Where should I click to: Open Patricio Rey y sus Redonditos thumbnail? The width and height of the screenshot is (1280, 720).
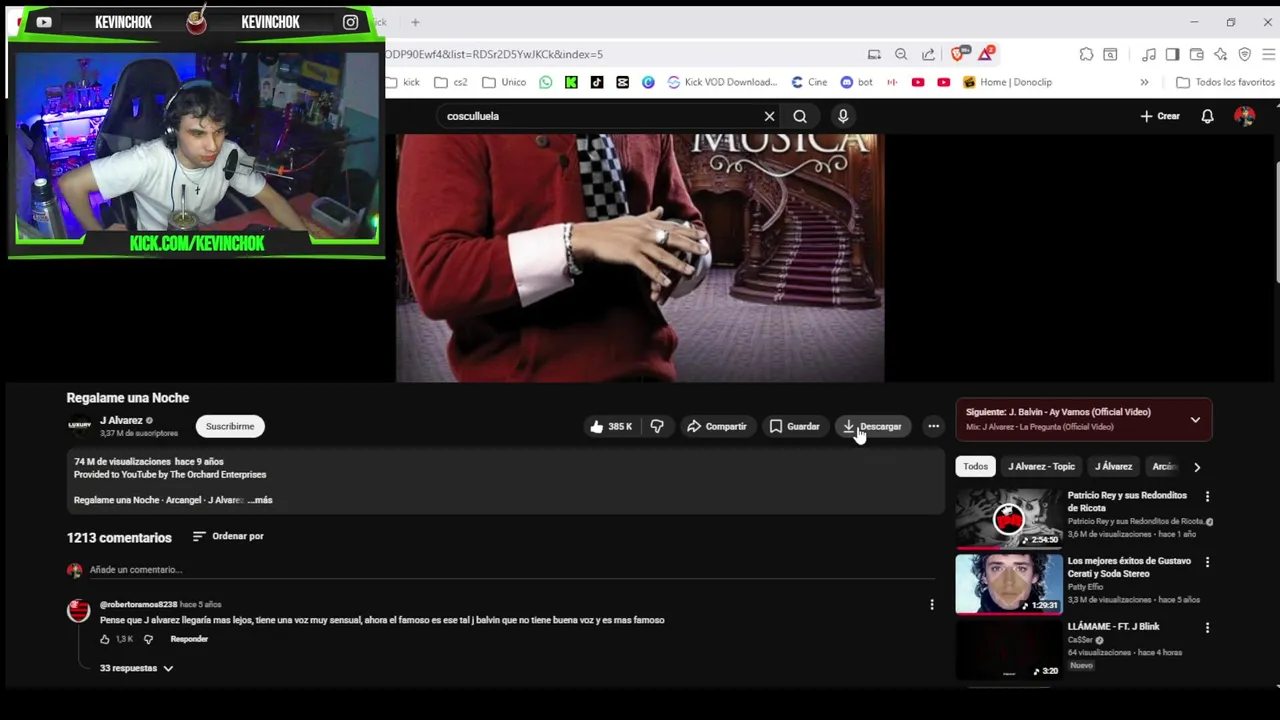point(1008,519)
